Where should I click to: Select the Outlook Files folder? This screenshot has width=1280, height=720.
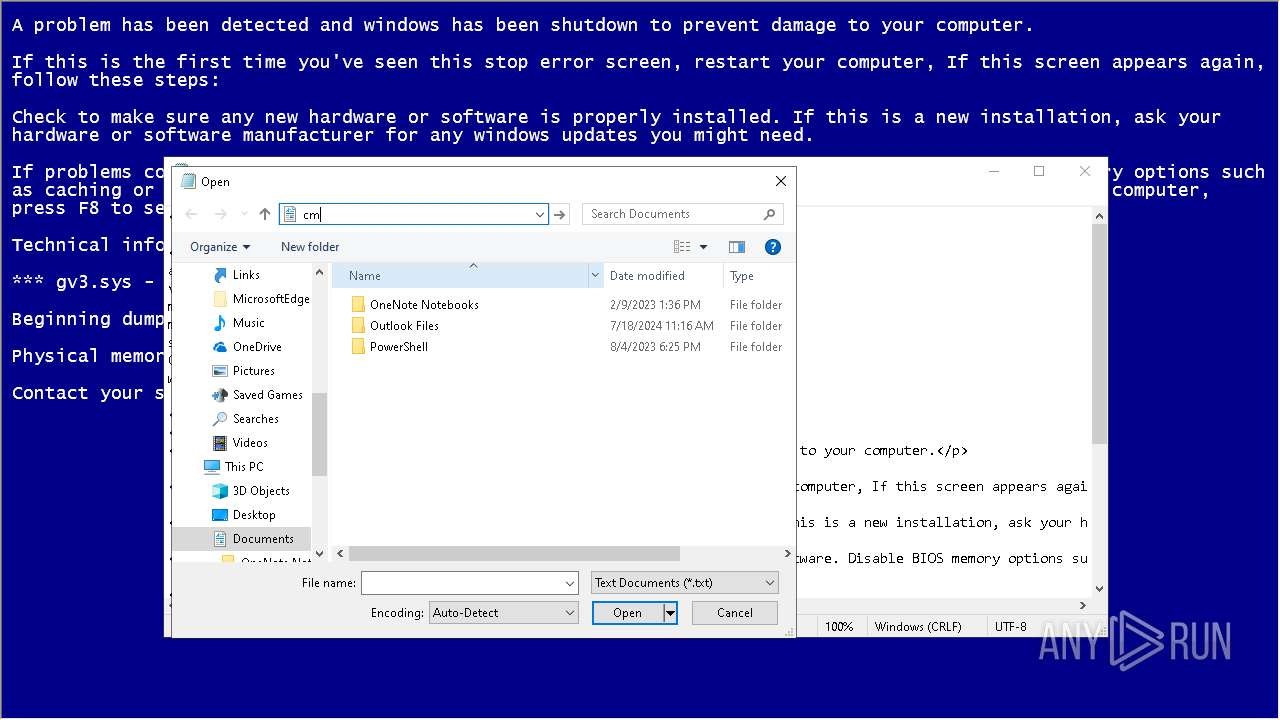[404, 326]
